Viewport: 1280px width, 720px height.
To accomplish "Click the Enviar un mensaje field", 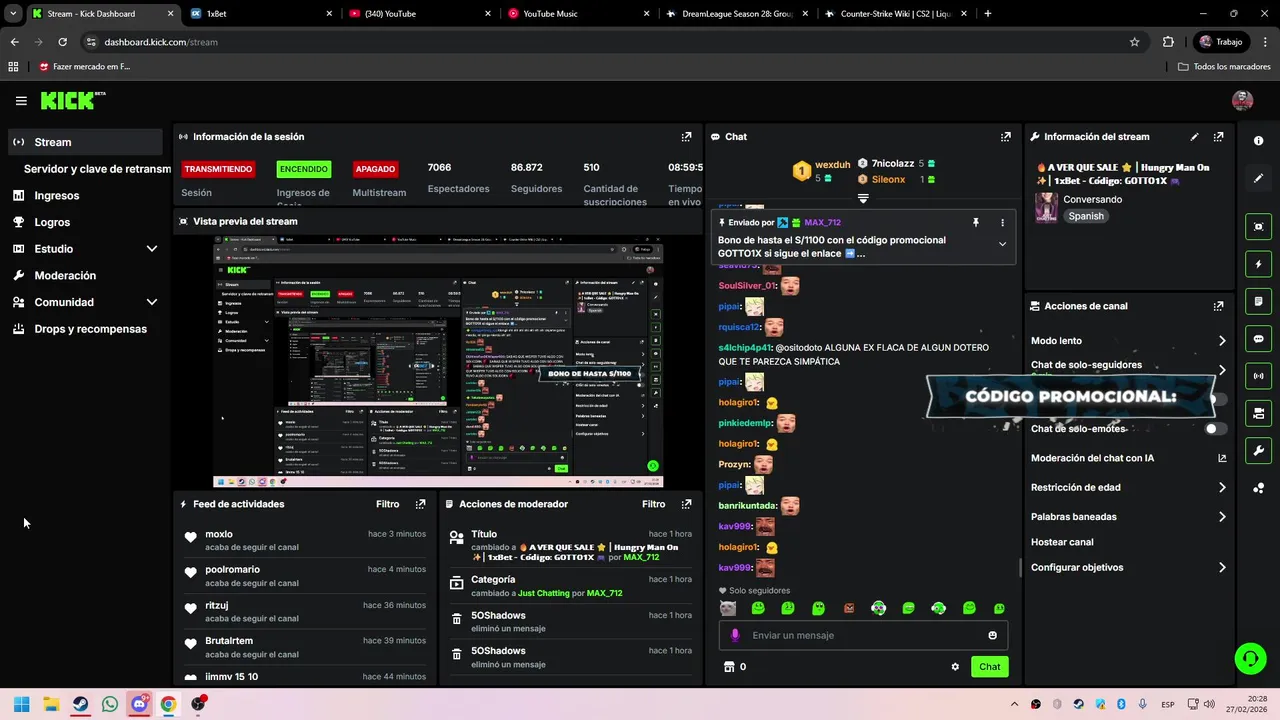I will coord(863,635).
